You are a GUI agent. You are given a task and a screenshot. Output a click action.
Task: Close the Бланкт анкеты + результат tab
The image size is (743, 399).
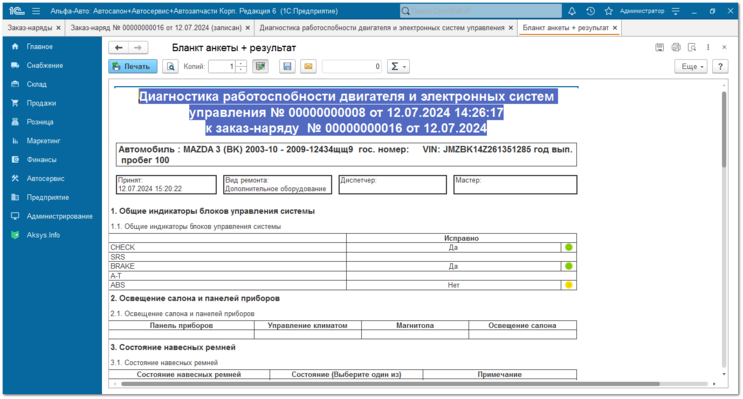(x=615, y=28)
